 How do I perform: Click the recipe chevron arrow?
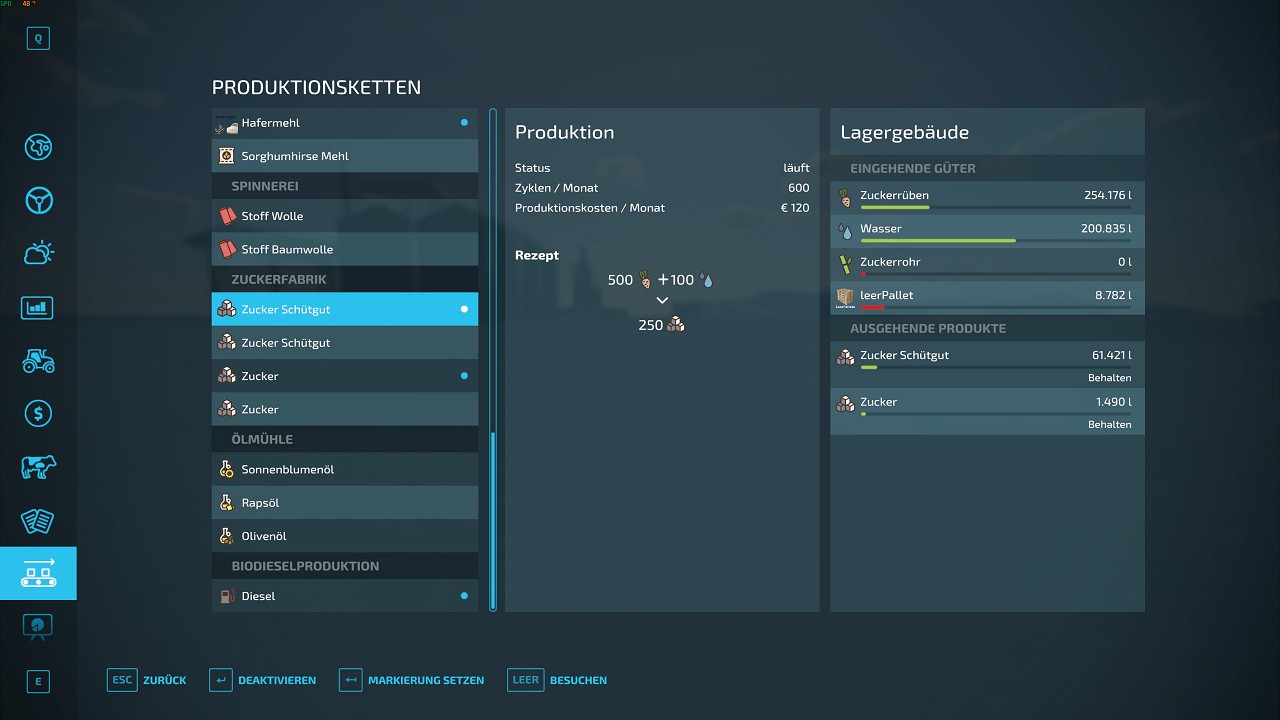pos(662,301)
